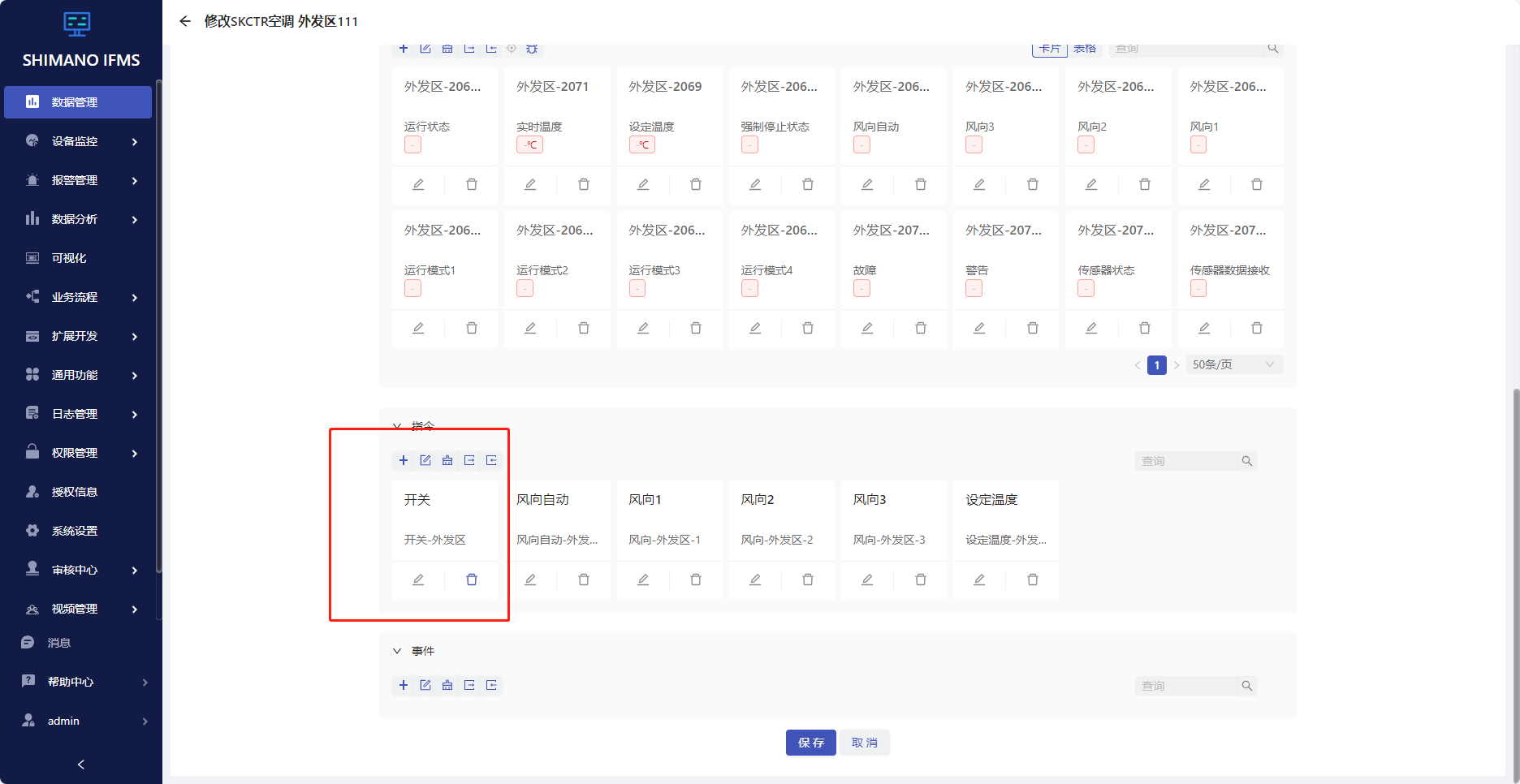Collapse the 指令 section
The height and width of the screenshot is (784, 1520).
click(x=397, y=426)
